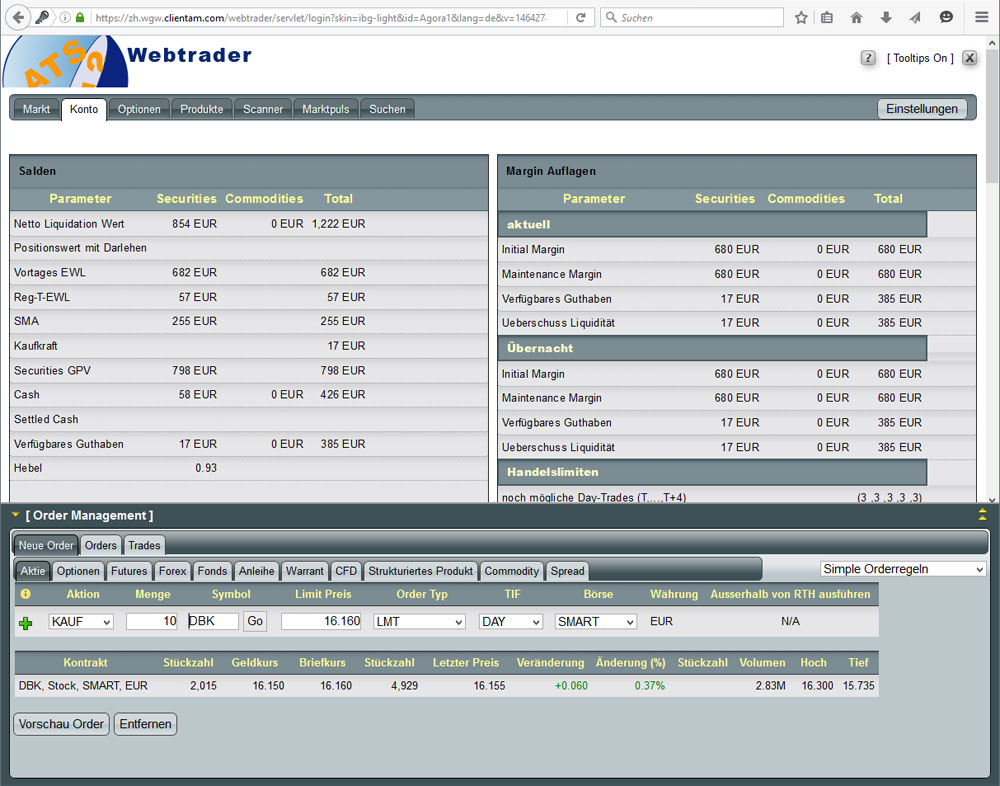Viewport: 1000px width, 786px height.
Task: Switch to the Marktpuls tab
Action: (326, 109)
